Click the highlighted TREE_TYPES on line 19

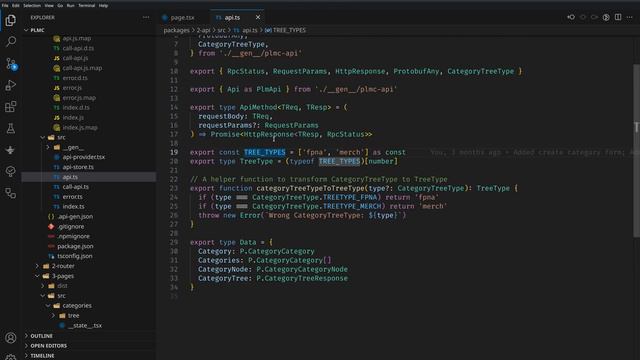pos(264,152)
